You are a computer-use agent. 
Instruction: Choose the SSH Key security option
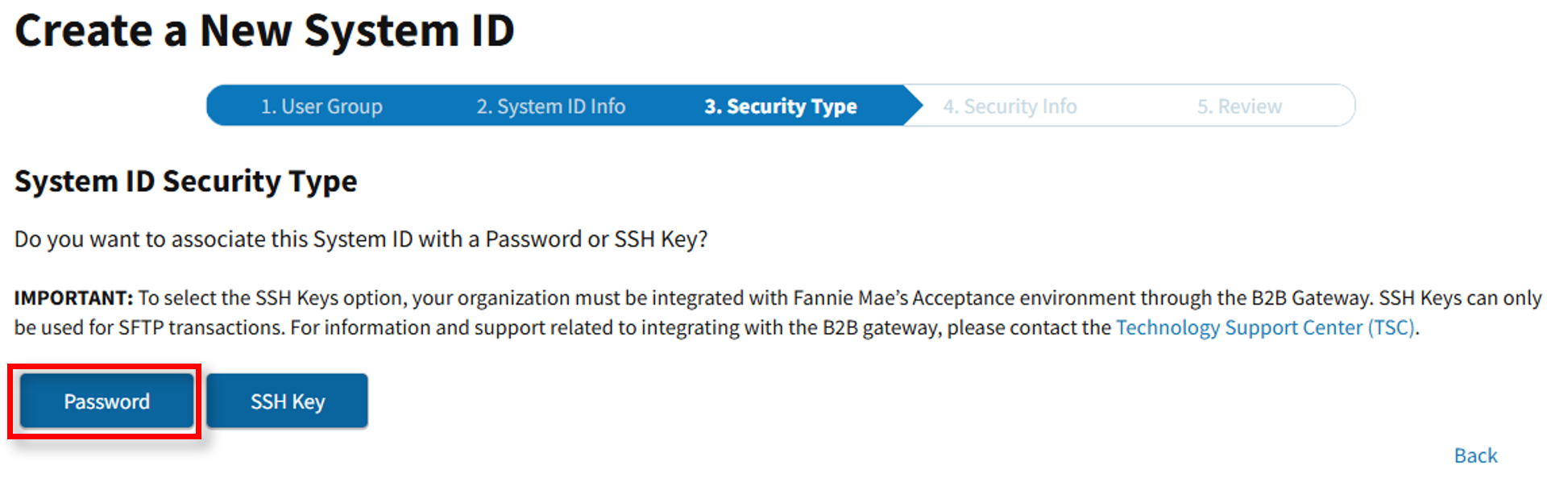coord(287,401)
